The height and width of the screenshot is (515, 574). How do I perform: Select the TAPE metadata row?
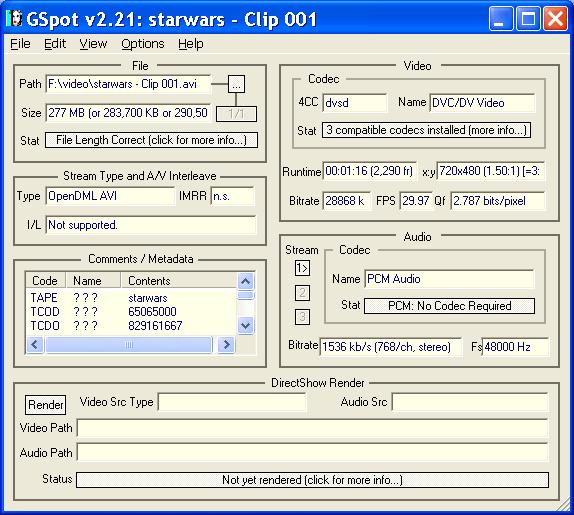(131, 298)
